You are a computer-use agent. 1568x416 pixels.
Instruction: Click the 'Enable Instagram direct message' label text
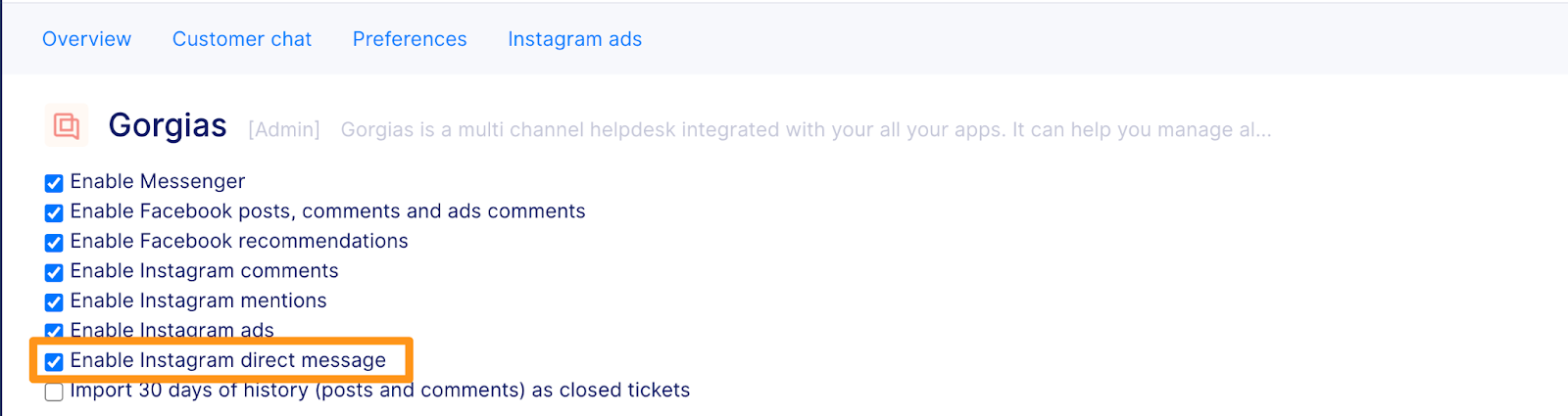(x=228, y=360)
